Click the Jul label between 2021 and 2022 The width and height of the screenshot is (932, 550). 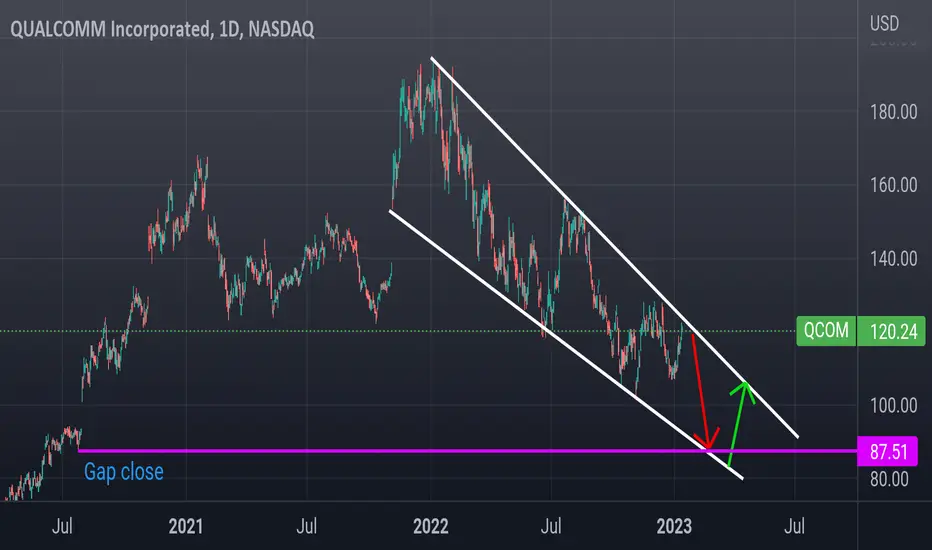pyautogui.click(x=307, y=526)
